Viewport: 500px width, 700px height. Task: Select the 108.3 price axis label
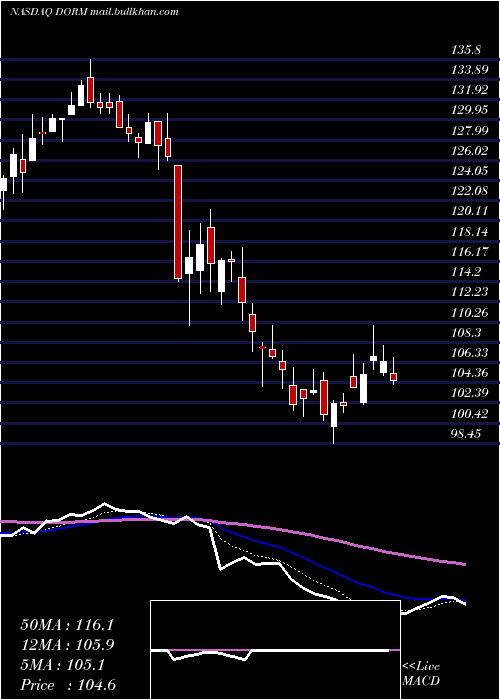pyautogui.click(x=466, y=333)
